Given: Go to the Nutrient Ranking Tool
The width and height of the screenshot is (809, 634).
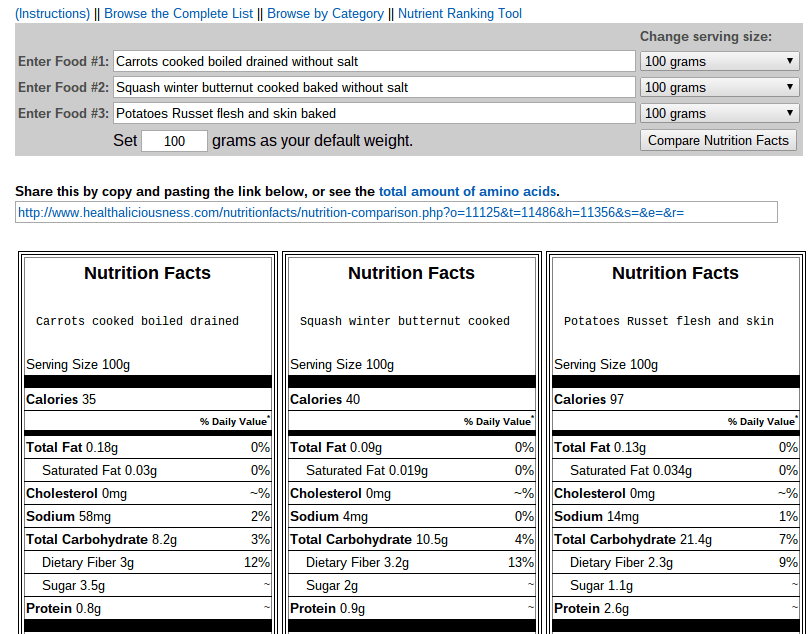Looking at the screenshot, I should click(459, 14).
